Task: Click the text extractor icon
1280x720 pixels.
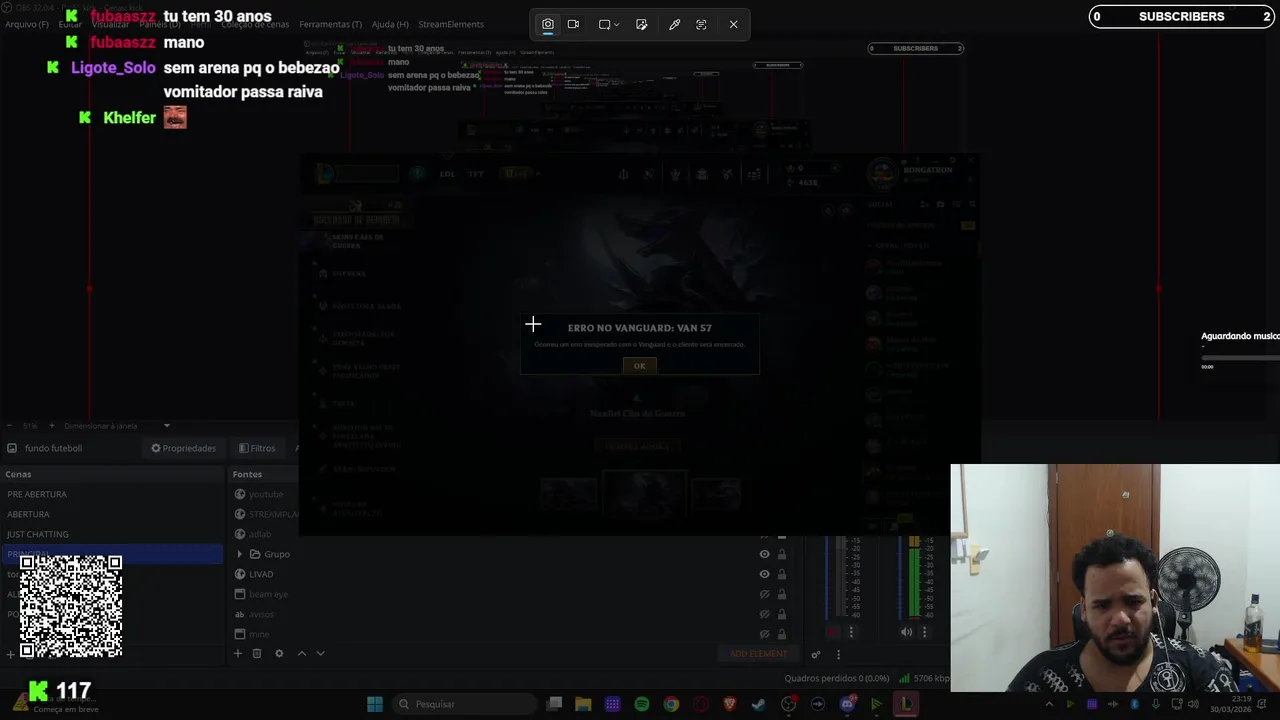Action: click(x=701, y=24)
